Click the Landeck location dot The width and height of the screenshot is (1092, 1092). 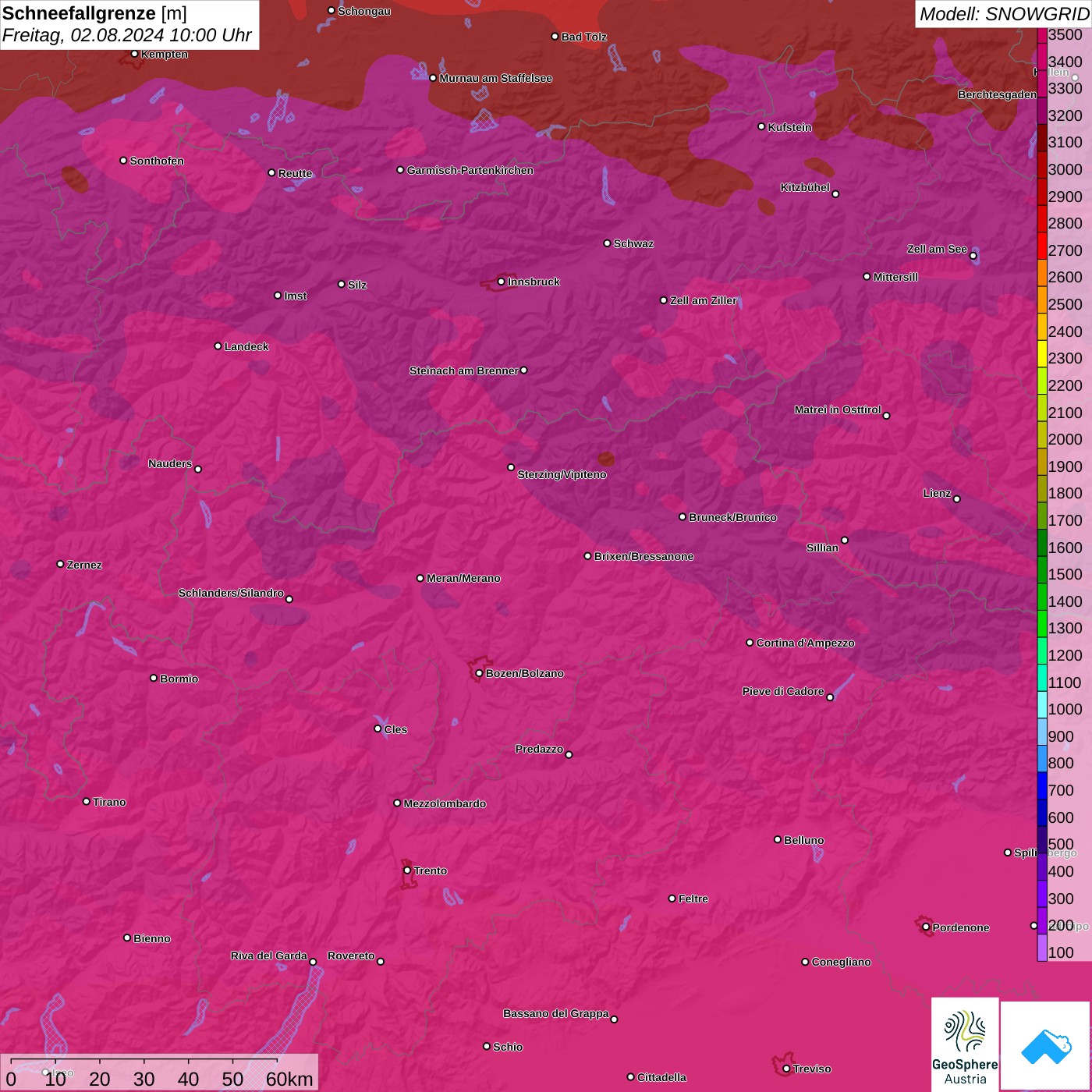[218, 346]
